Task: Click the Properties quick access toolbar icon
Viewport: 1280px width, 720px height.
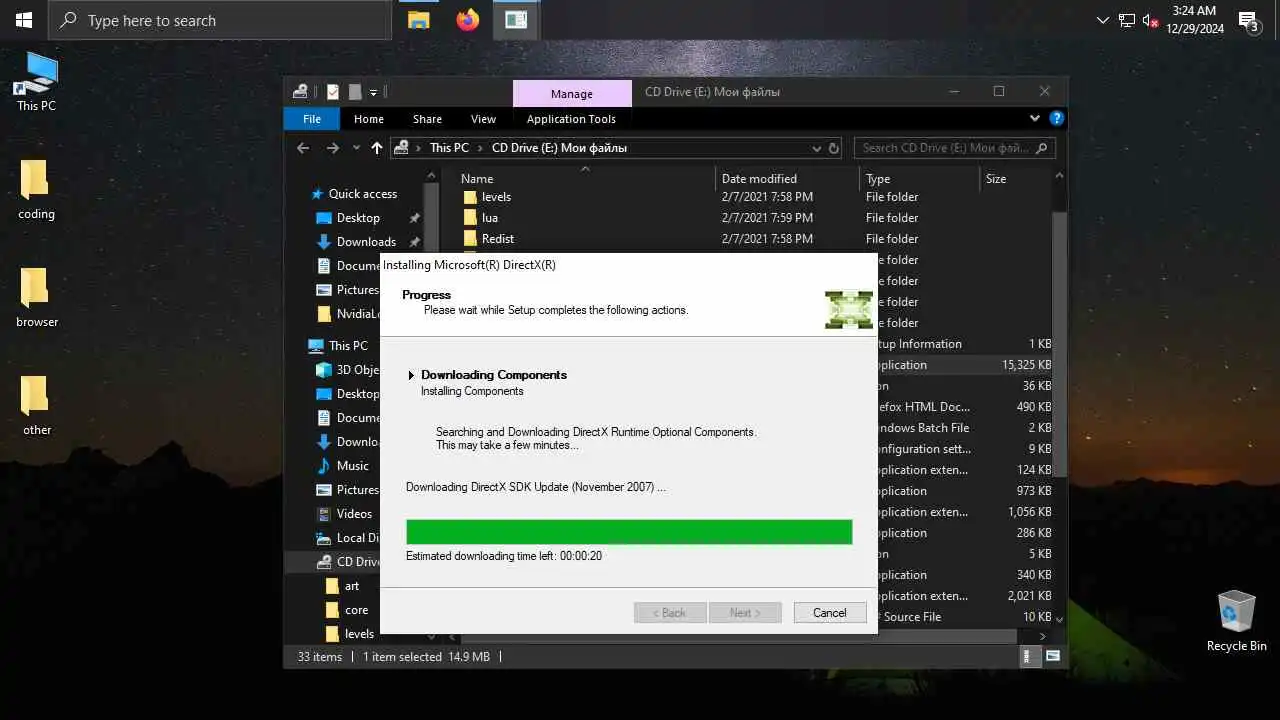Action: tap(333, 92)
